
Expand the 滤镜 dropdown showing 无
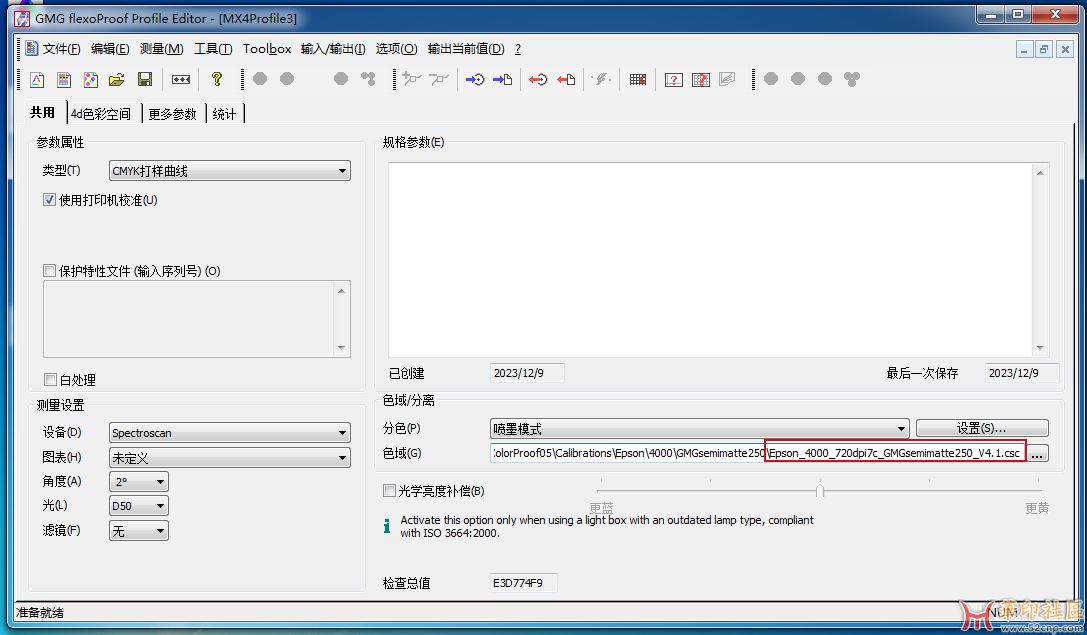pos(139,531)
